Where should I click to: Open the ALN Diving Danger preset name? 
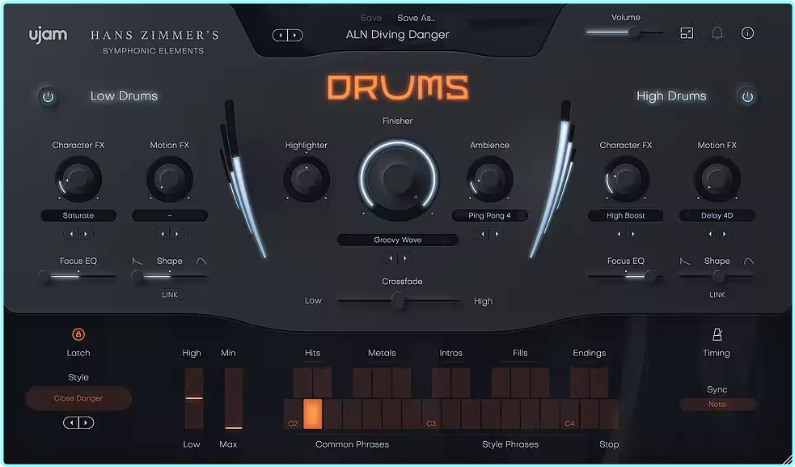398,34
